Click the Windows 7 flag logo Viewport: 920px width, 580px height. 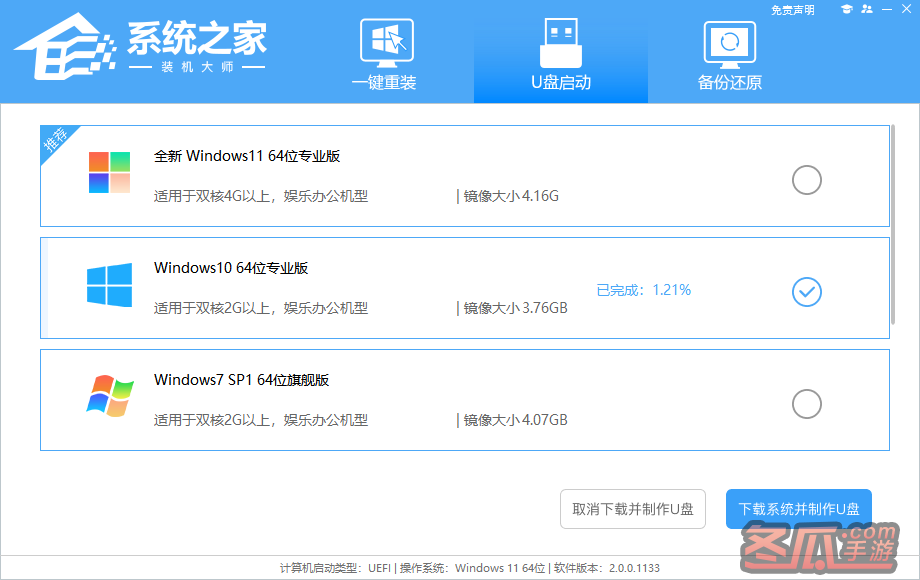[109, 396]
